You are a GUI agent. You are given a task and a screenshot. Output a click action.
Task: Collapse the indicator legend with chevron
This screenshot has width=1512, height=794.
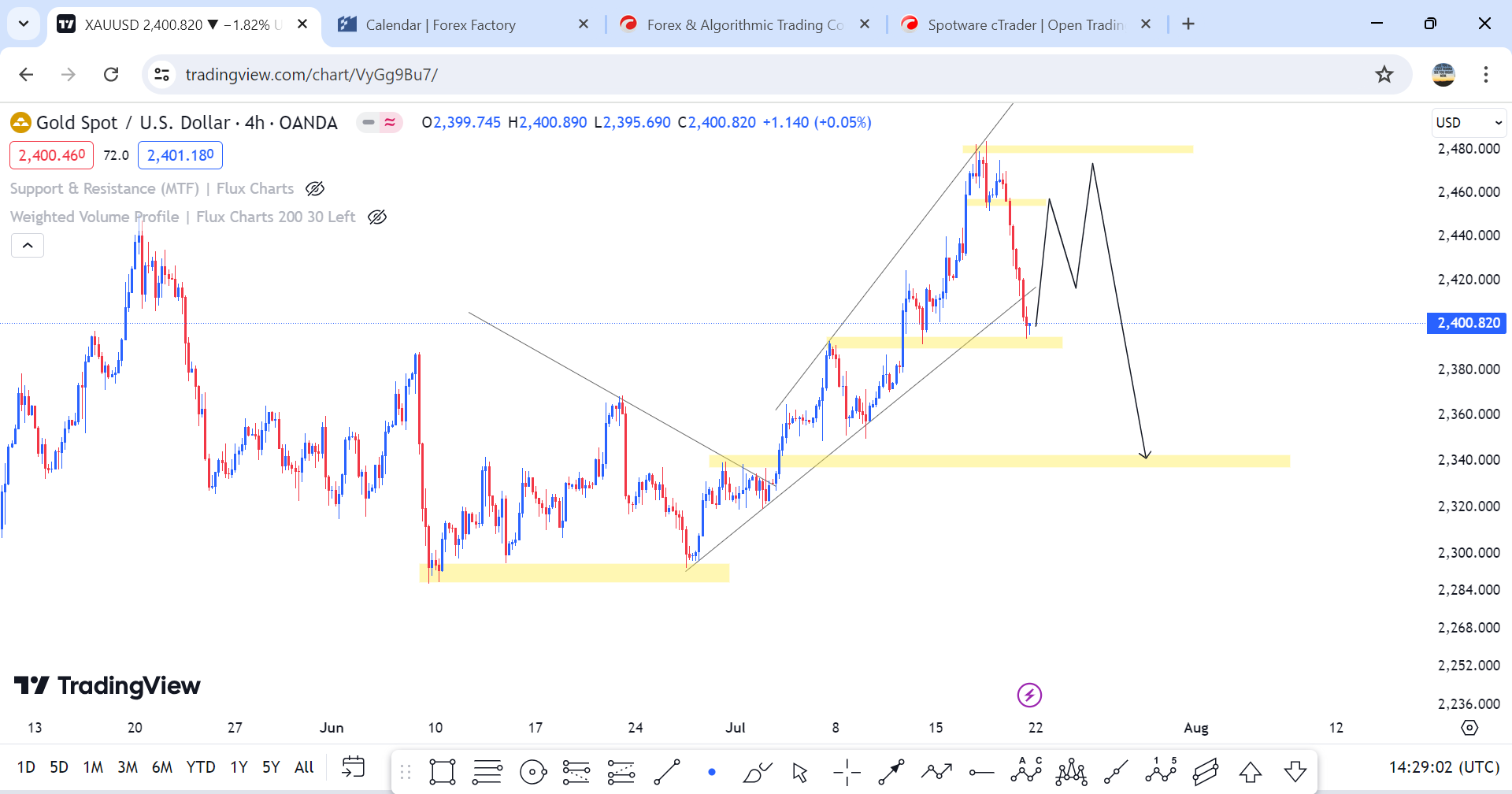pyautogui.click(x=28, y=246)
